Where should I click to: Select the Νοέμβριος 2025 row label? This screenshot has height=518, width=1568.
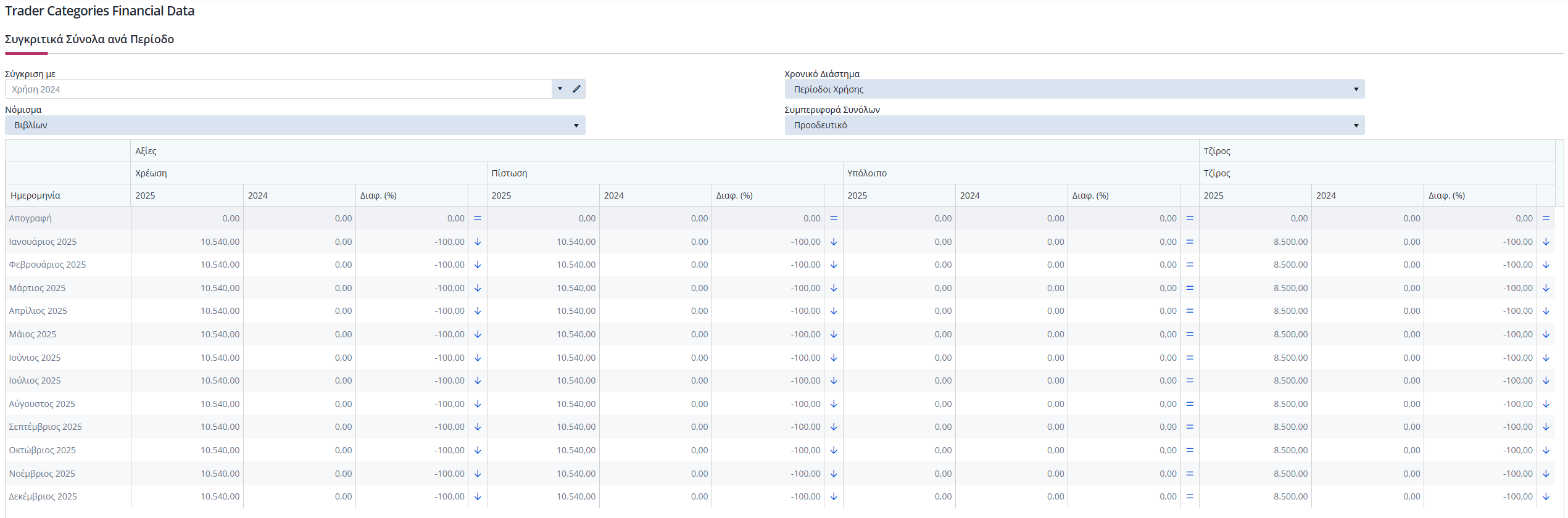42,474
